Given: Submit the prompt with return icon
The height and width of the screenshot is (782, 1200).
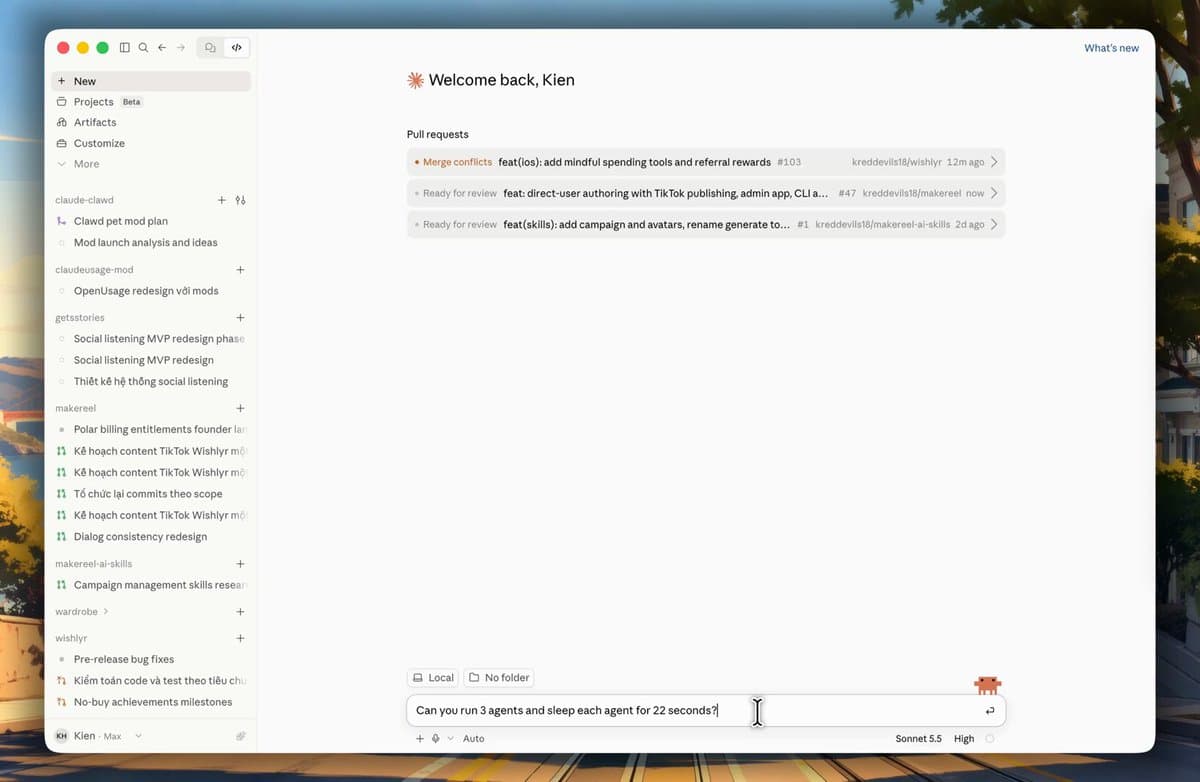Looking at the screenshot, I should point(989,711).
